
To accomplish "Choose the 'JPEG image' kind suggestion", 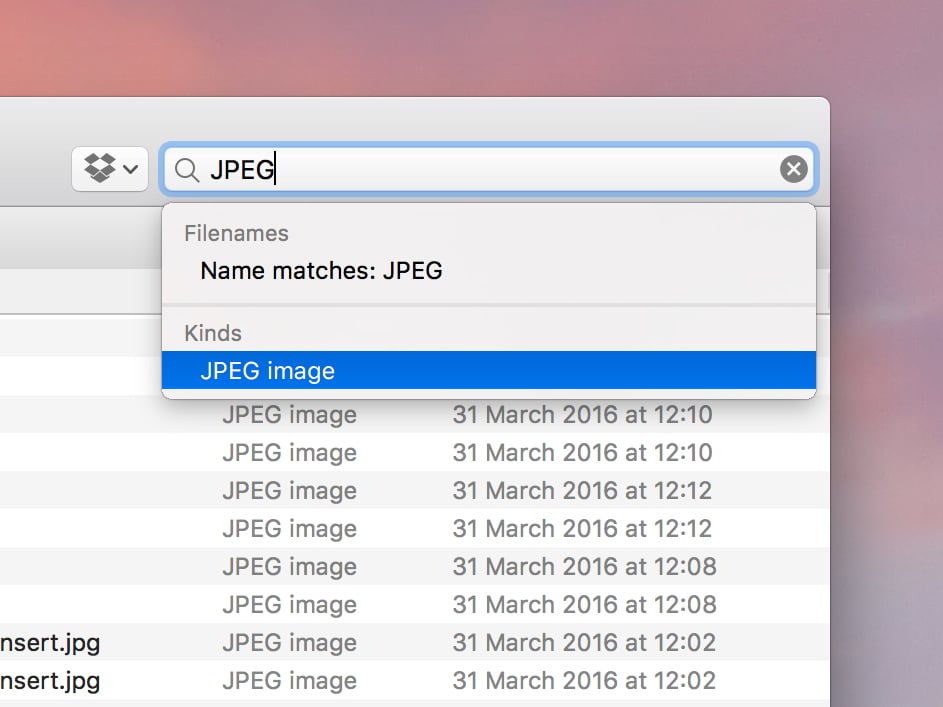I will [x=489, y=371].
